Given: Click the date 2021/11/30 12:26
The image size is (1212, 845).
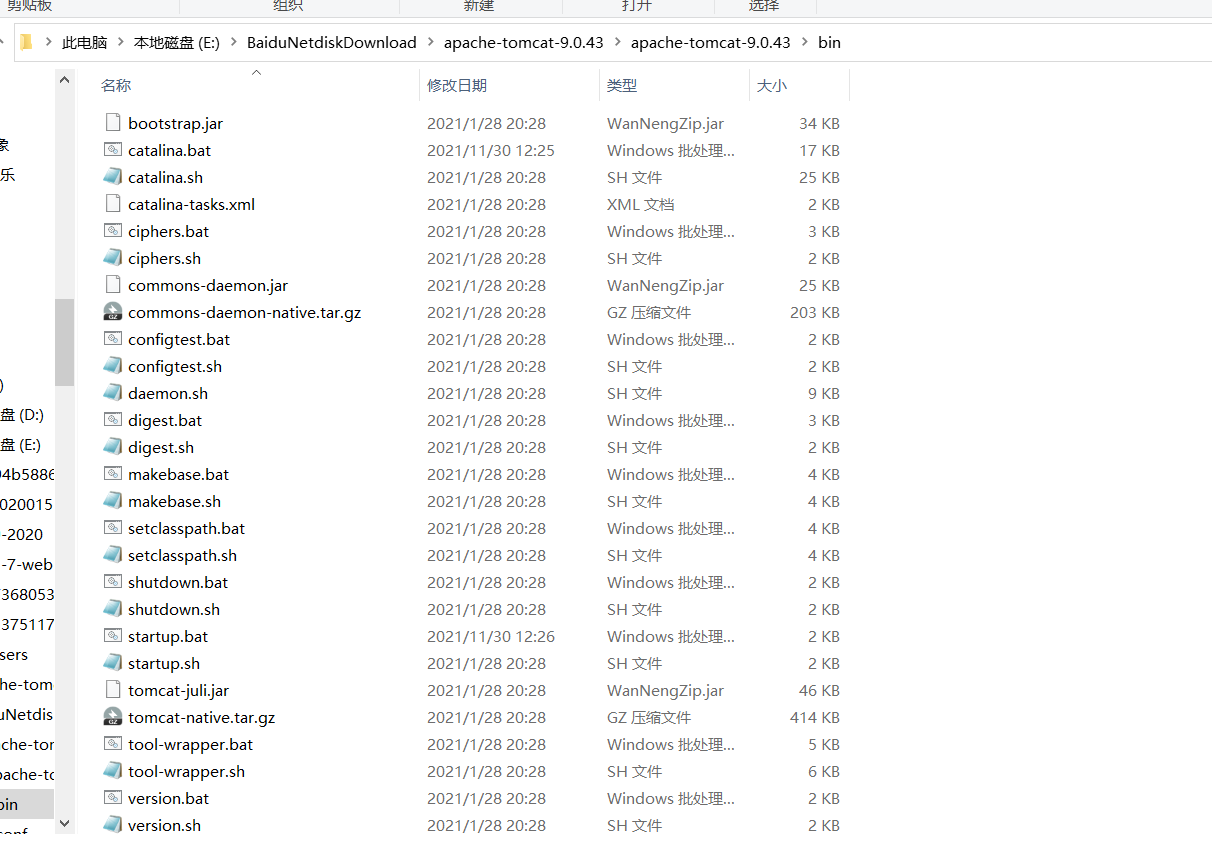Looking at the screenshot, I should point(491,636).
